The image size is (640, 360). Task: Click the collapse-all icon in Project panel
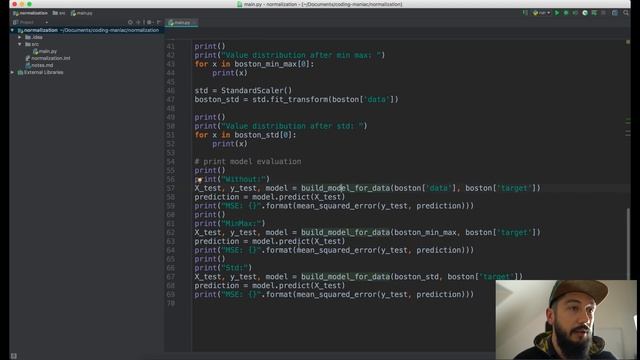tap(138, 22)
